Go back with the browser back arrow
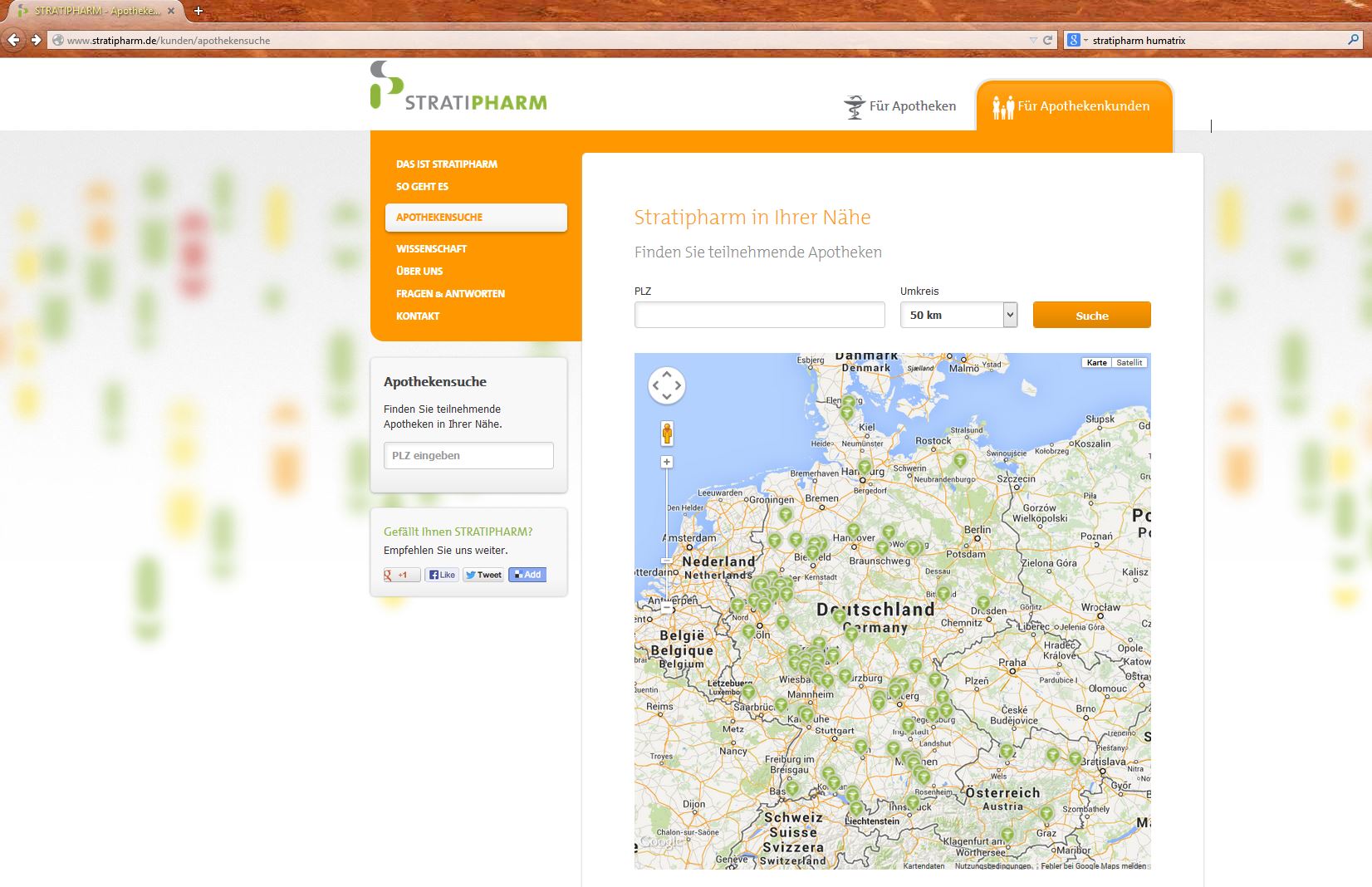Screen dimensions: 1372x887 13,40
